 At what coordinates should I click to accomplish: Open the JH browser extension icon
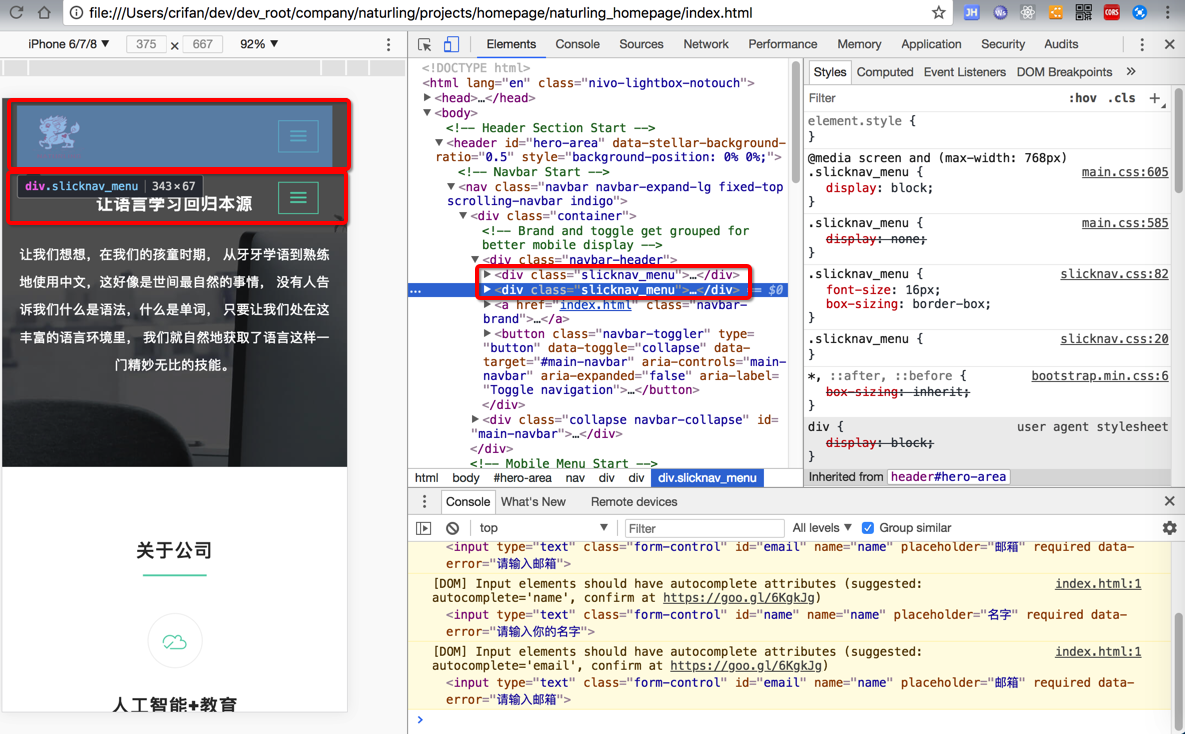[972, 12]
